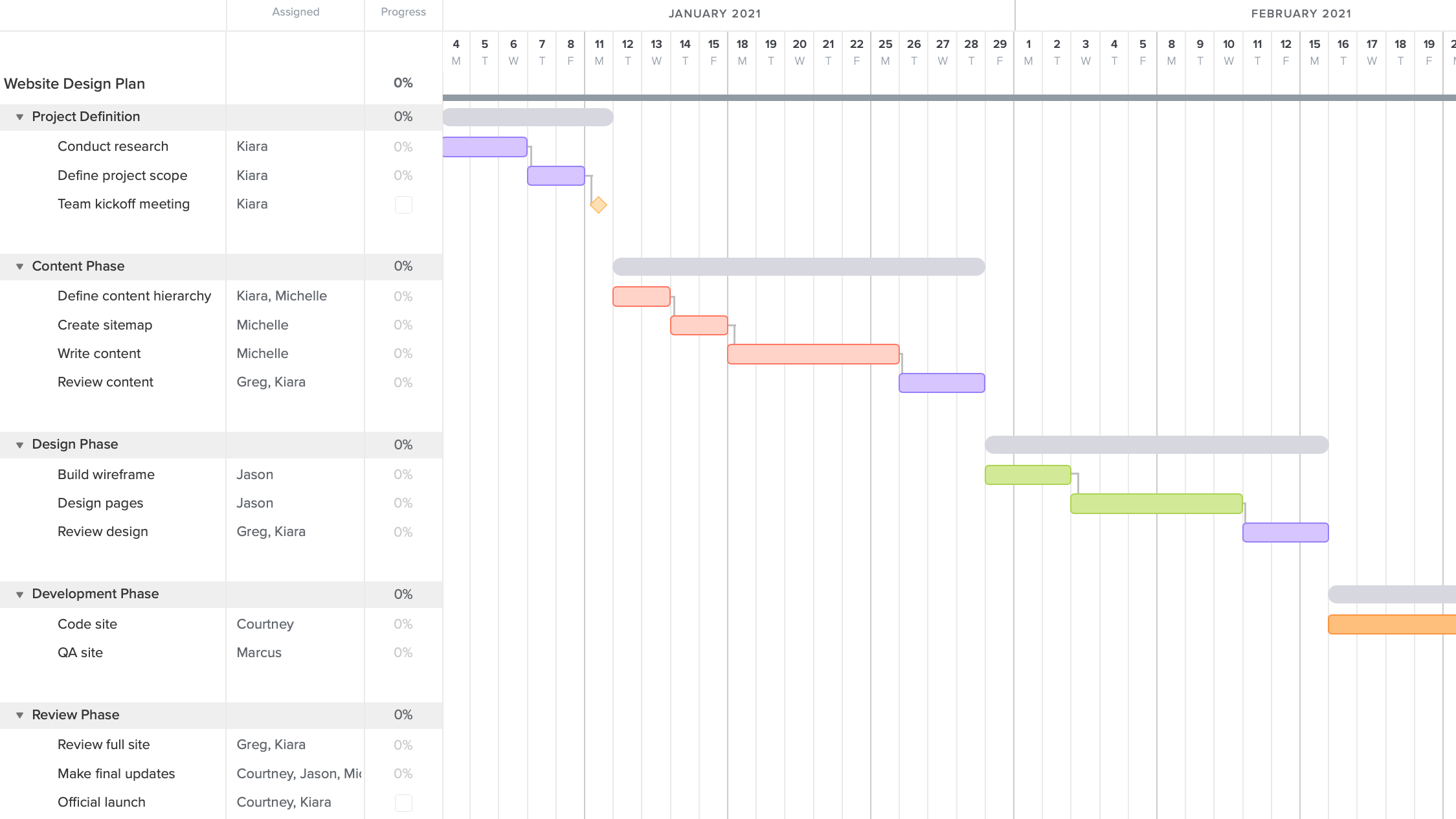Select the Write content progress bar icon
The height and width of the screenshot is (819, 1456).
tap(403, 353)
